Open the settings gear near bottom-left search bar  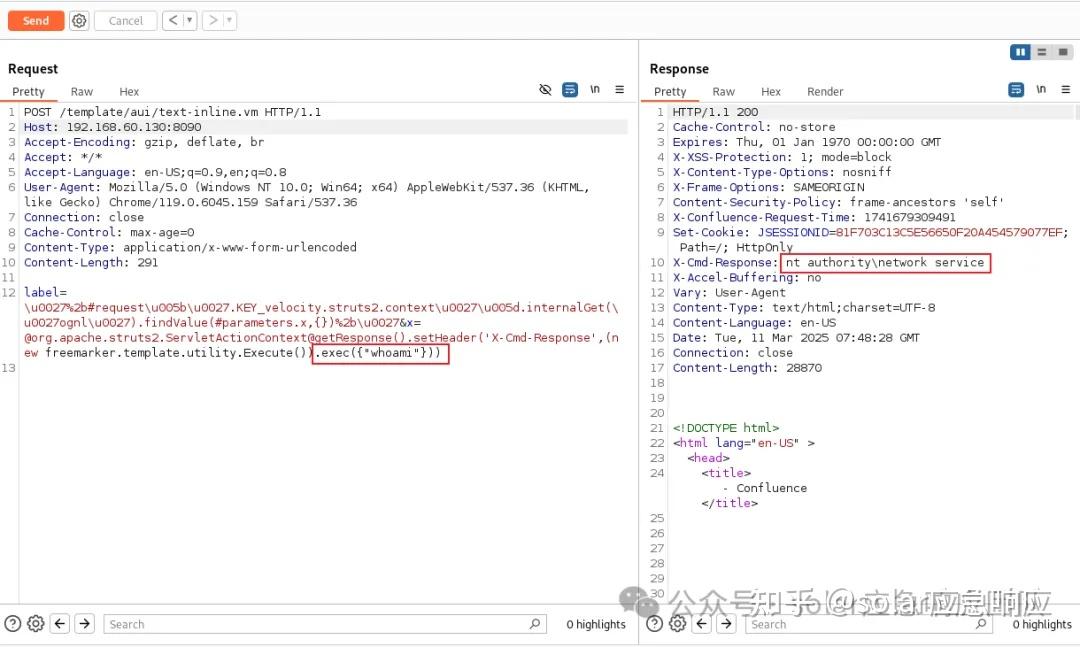coord(35,623)
